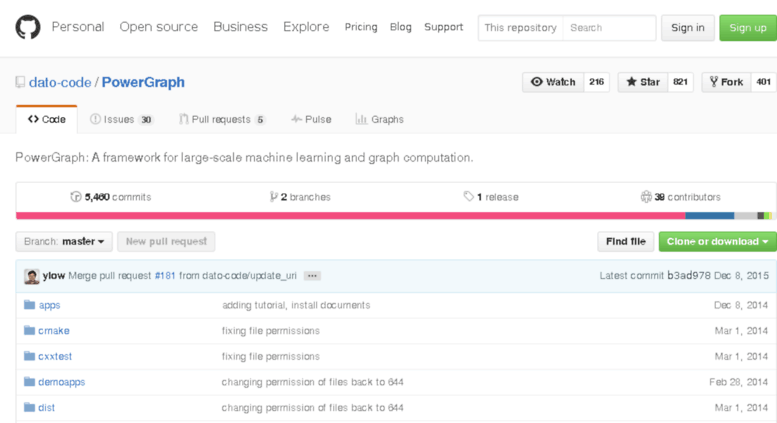Viewport: 777px width, 423px height.
Task: Click the cxxtest folder icon
Action: (30, 356)
